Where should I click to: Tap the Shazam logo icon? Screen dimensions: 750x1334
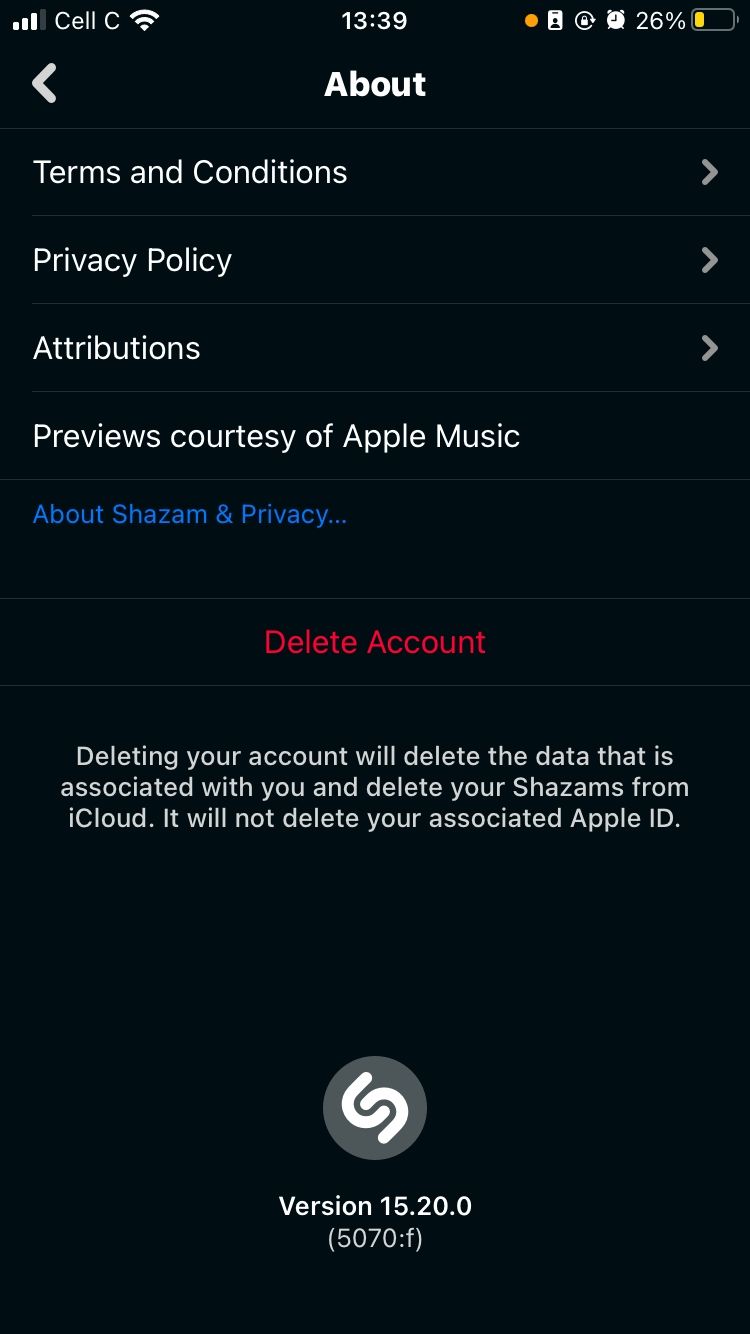pos(375,1108)
